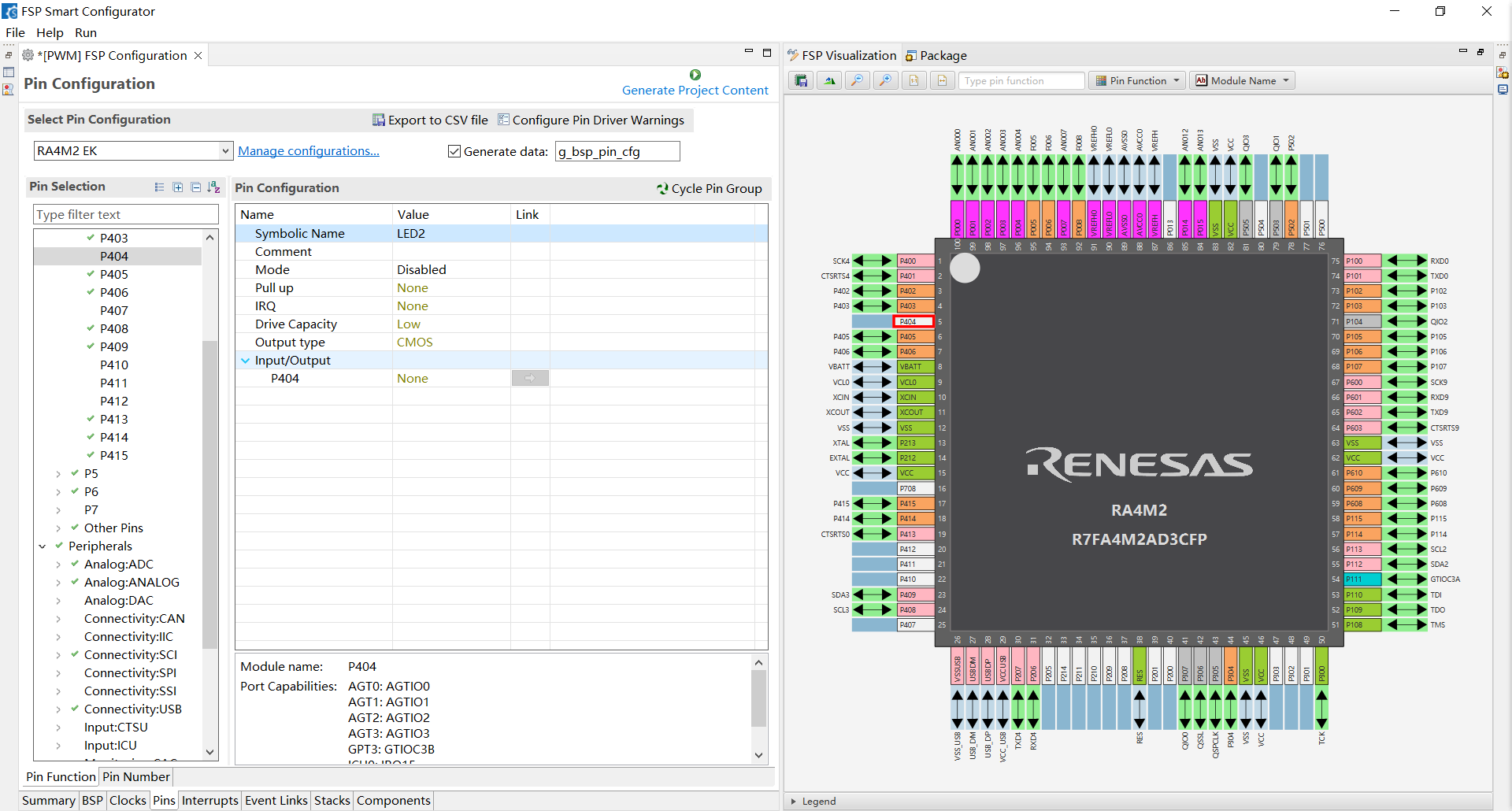Zoom out the package view
Image resolution: width=1512 pixels, height=811 pixels.
click(x=858, y=81)
